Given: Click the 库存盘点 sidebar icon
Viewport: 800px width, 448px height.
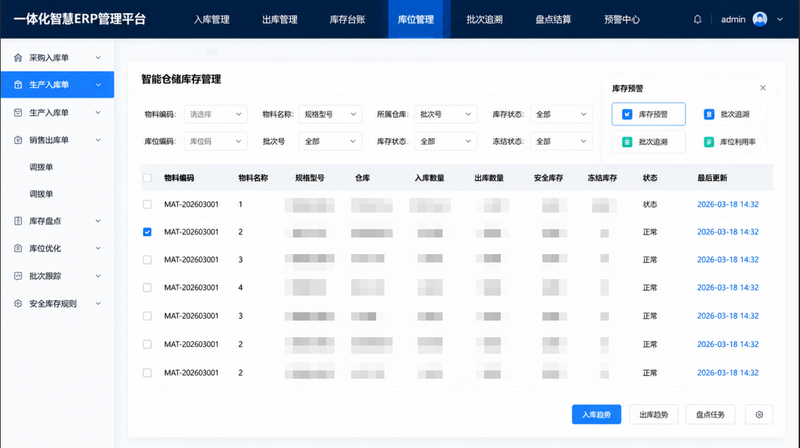Looking at the screenshot, I should 18,221.
